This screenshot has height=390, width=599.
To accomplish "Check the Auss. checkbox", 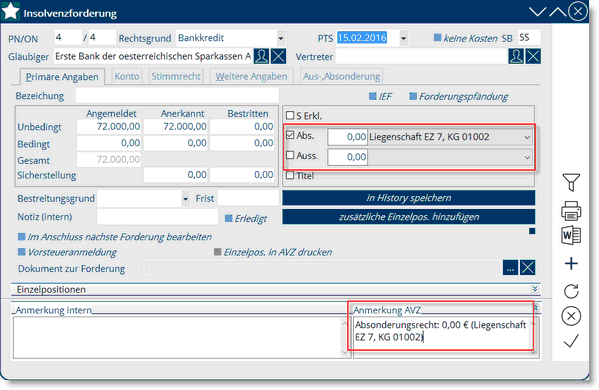I will point(290,155).
